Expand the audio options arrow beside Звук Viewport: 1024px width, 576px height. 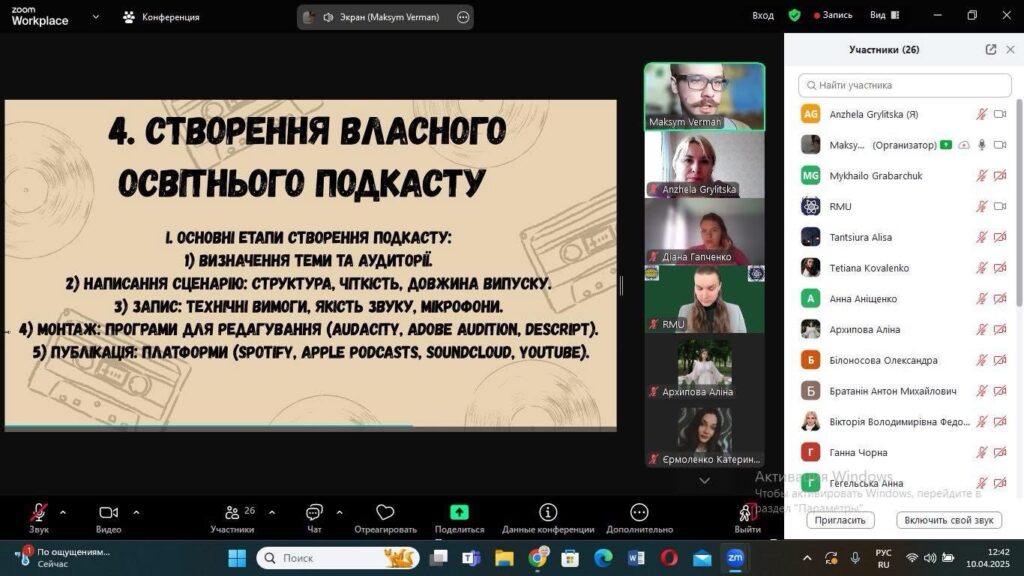click(63, 511)
